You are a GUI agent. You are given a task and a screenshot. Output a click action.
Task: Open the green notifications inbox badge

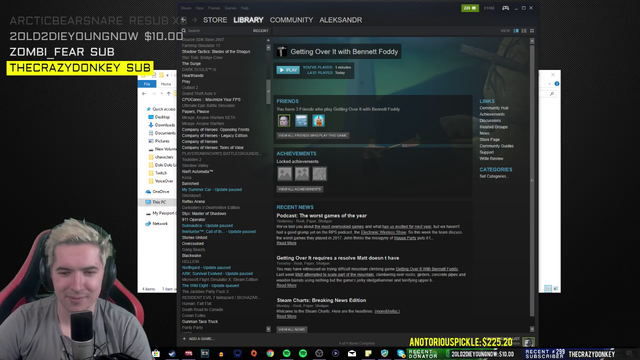470,8
